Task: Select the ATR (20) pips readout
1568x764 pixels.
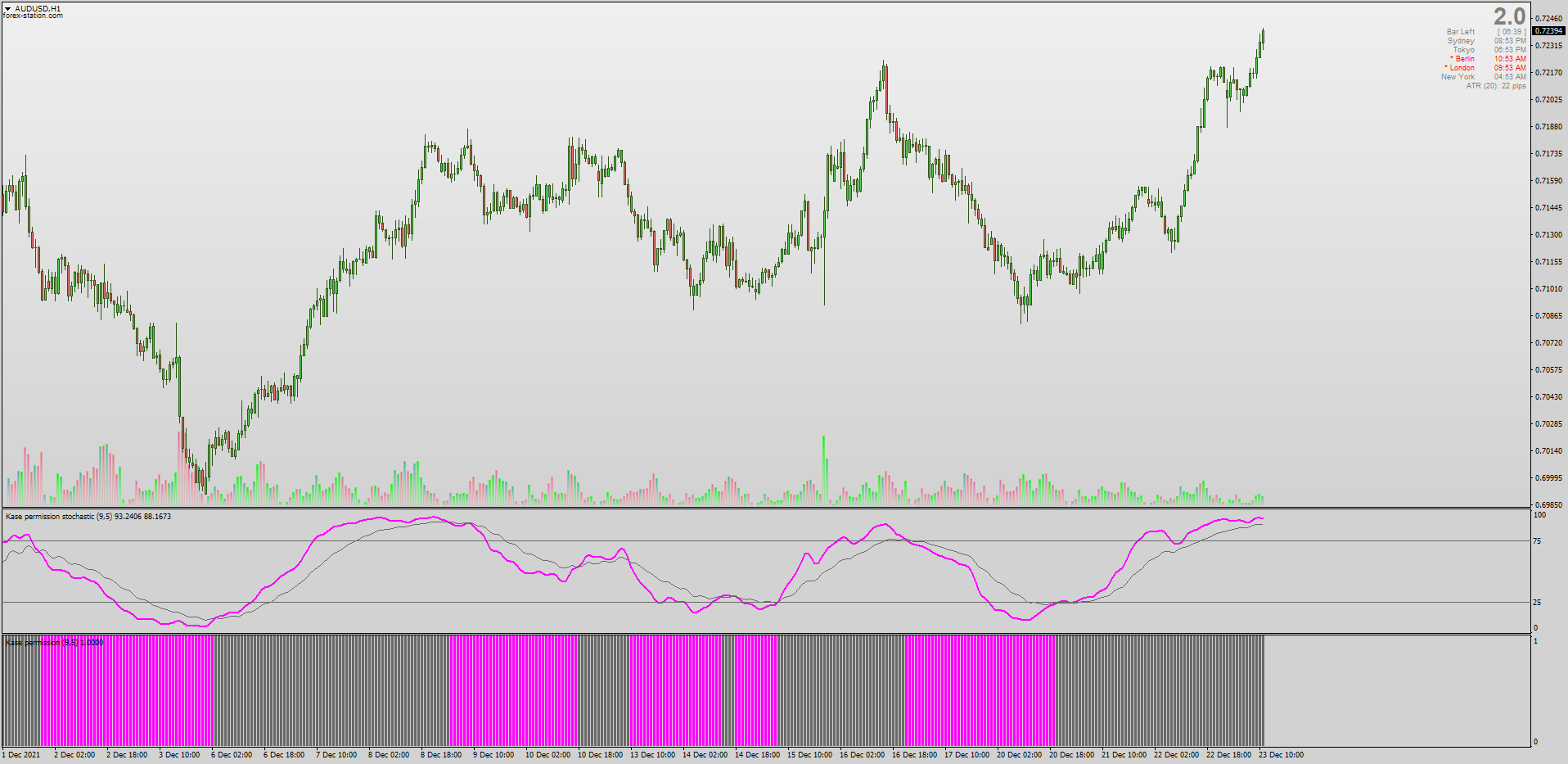Action: click(1496, 86)
